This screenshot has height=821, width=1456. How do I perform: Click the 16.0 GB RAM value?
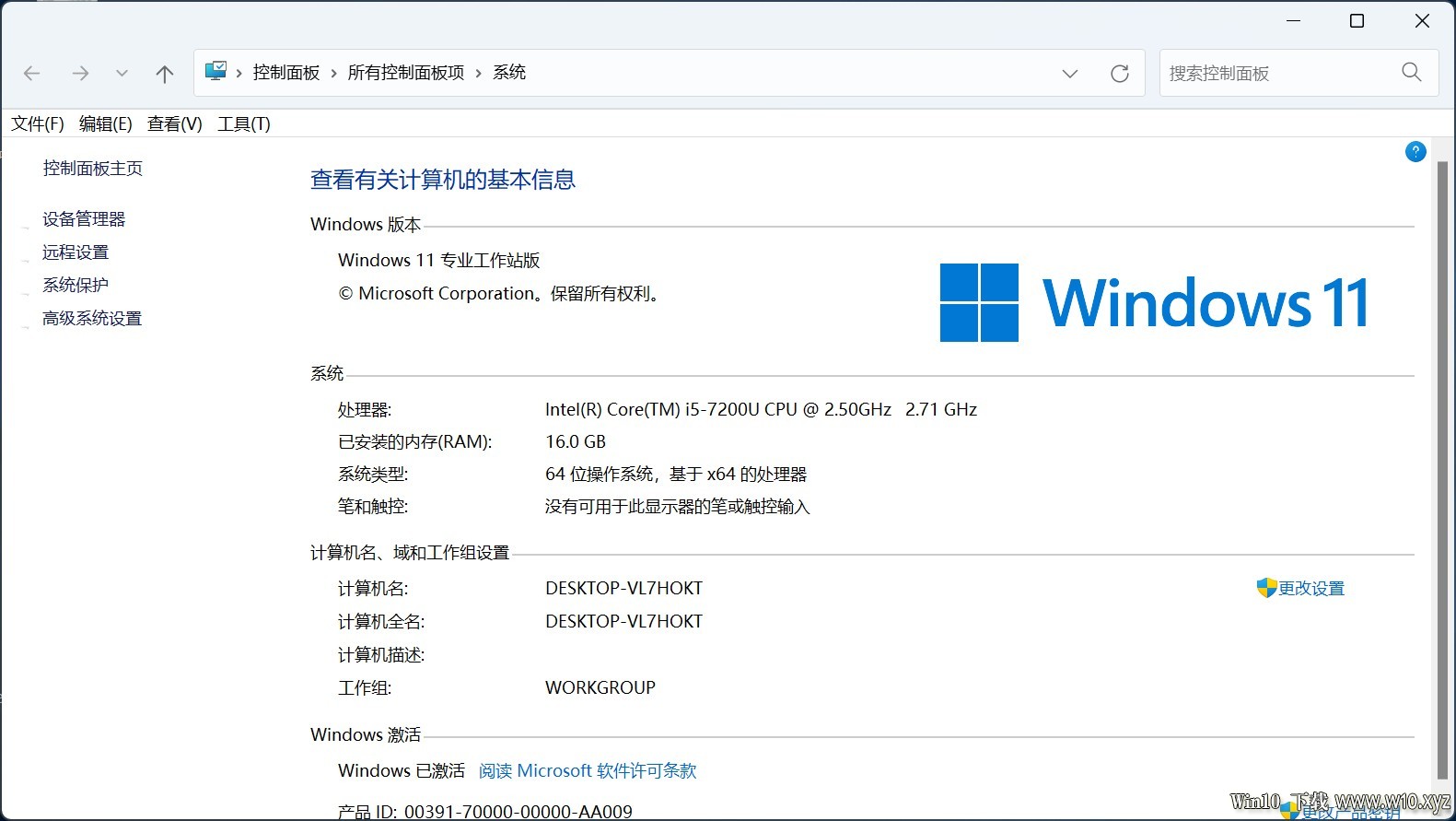tap(576, 442)
